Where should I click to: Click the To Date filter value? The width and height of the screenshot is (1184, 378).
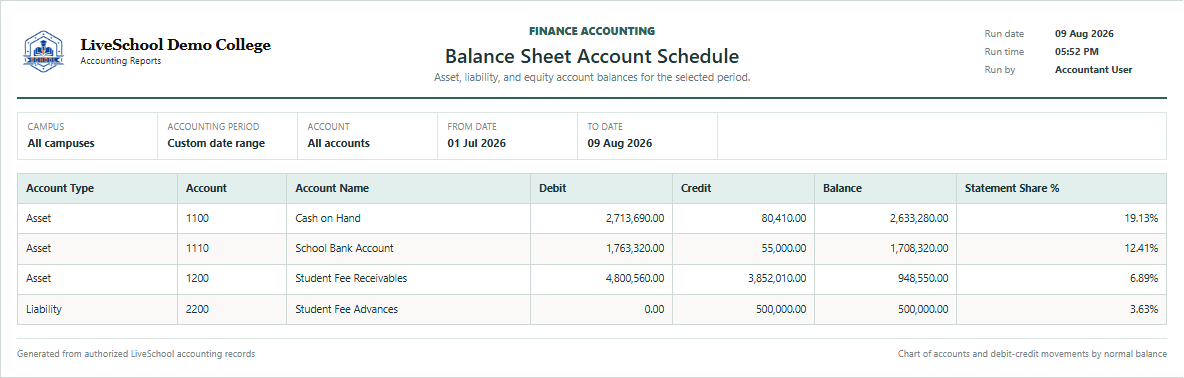pos(619,143)
